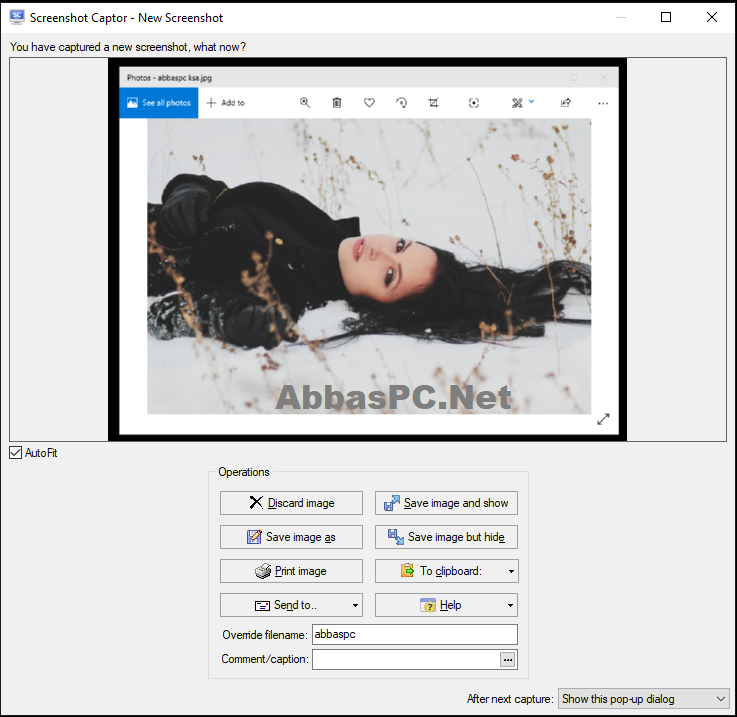The height and width of the screenshot is (717, 737).
Task: Click the Edit & Create scissors icon in the preview
Action: point(517,103)
